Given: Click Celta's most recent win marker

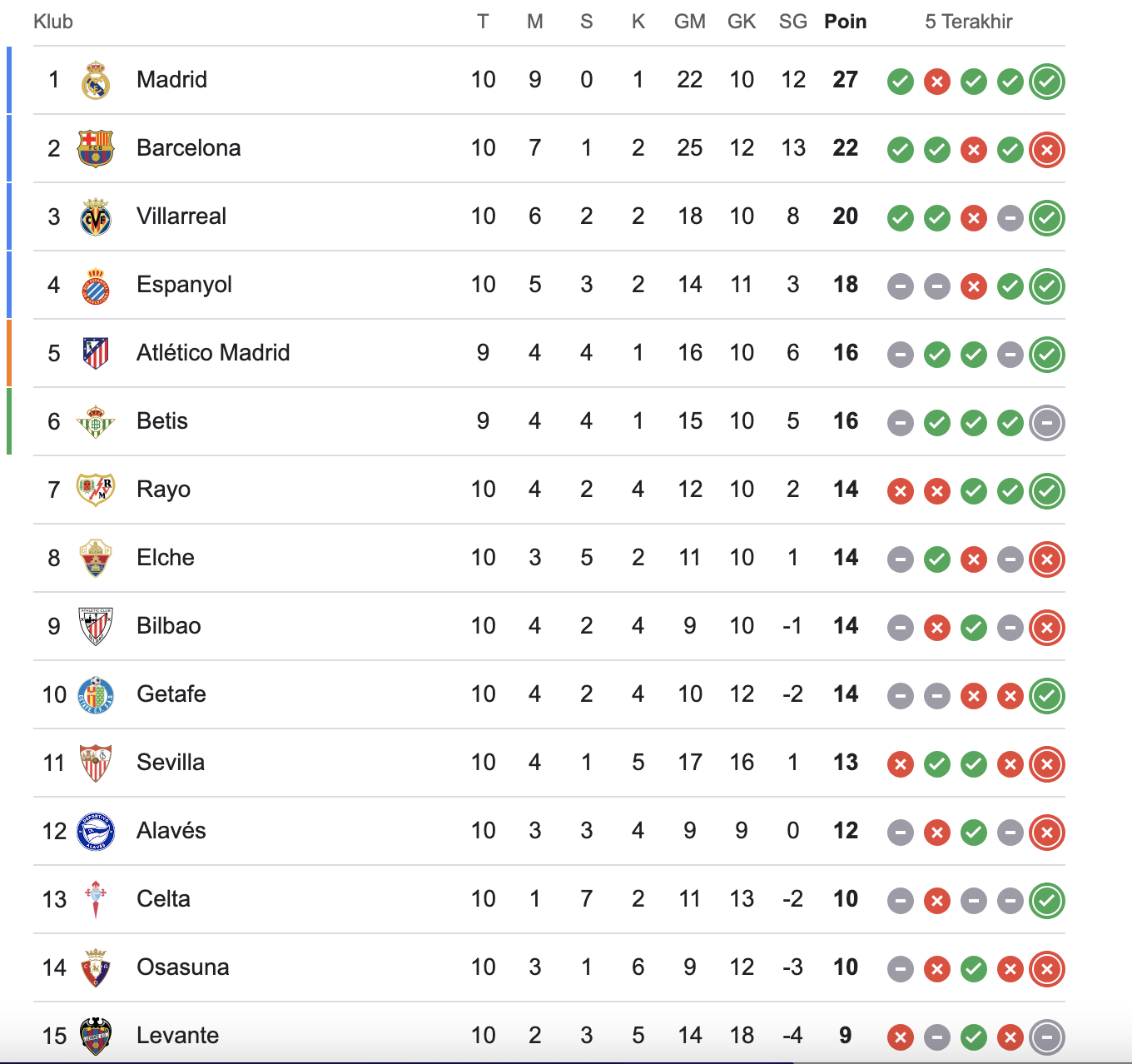Looking at the screenshot, I should [x=1047, y=900].
